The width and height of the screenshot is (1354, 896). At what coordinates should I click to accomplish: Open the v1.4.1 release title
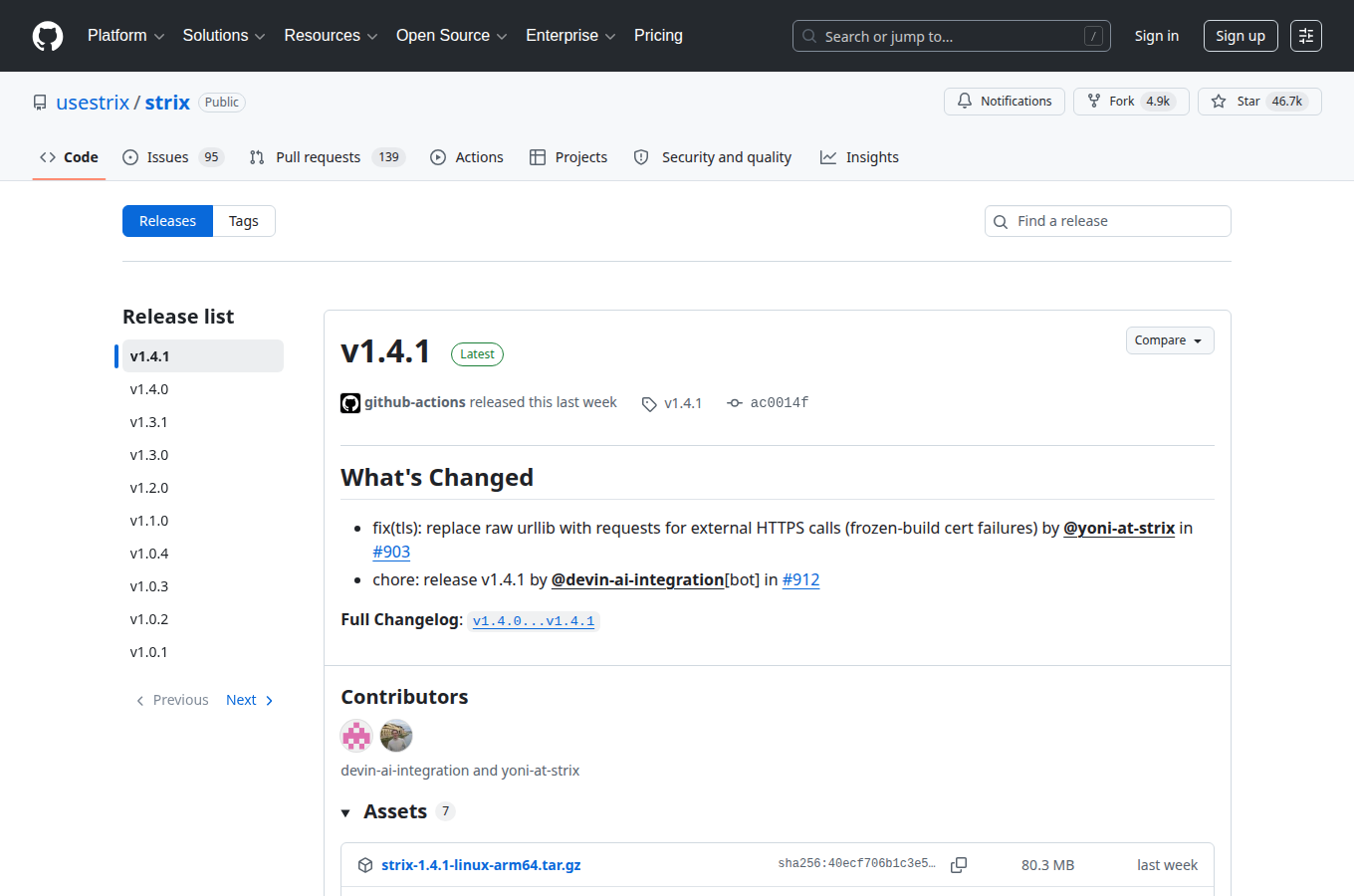coord(385,351)
